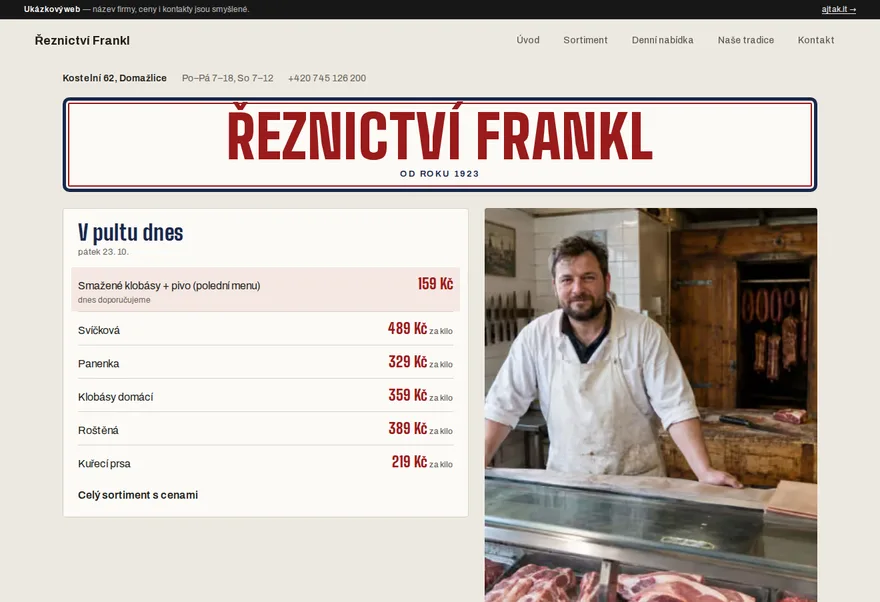The height and width of the screenshot is (602, 880).
Task: Click the Kuřecí prsa item
Action: (x=104, y=464)
